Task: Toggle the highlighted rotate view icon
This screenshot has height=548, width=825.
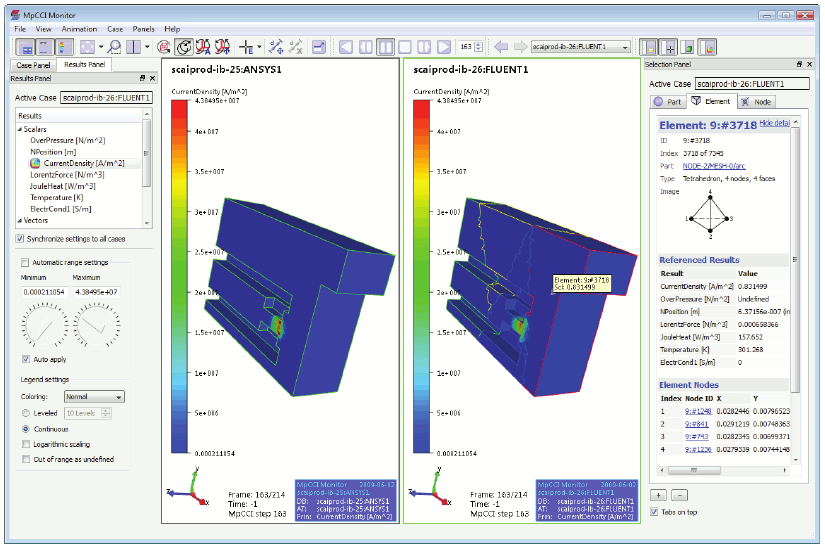Action: click(x=184, y=47)
